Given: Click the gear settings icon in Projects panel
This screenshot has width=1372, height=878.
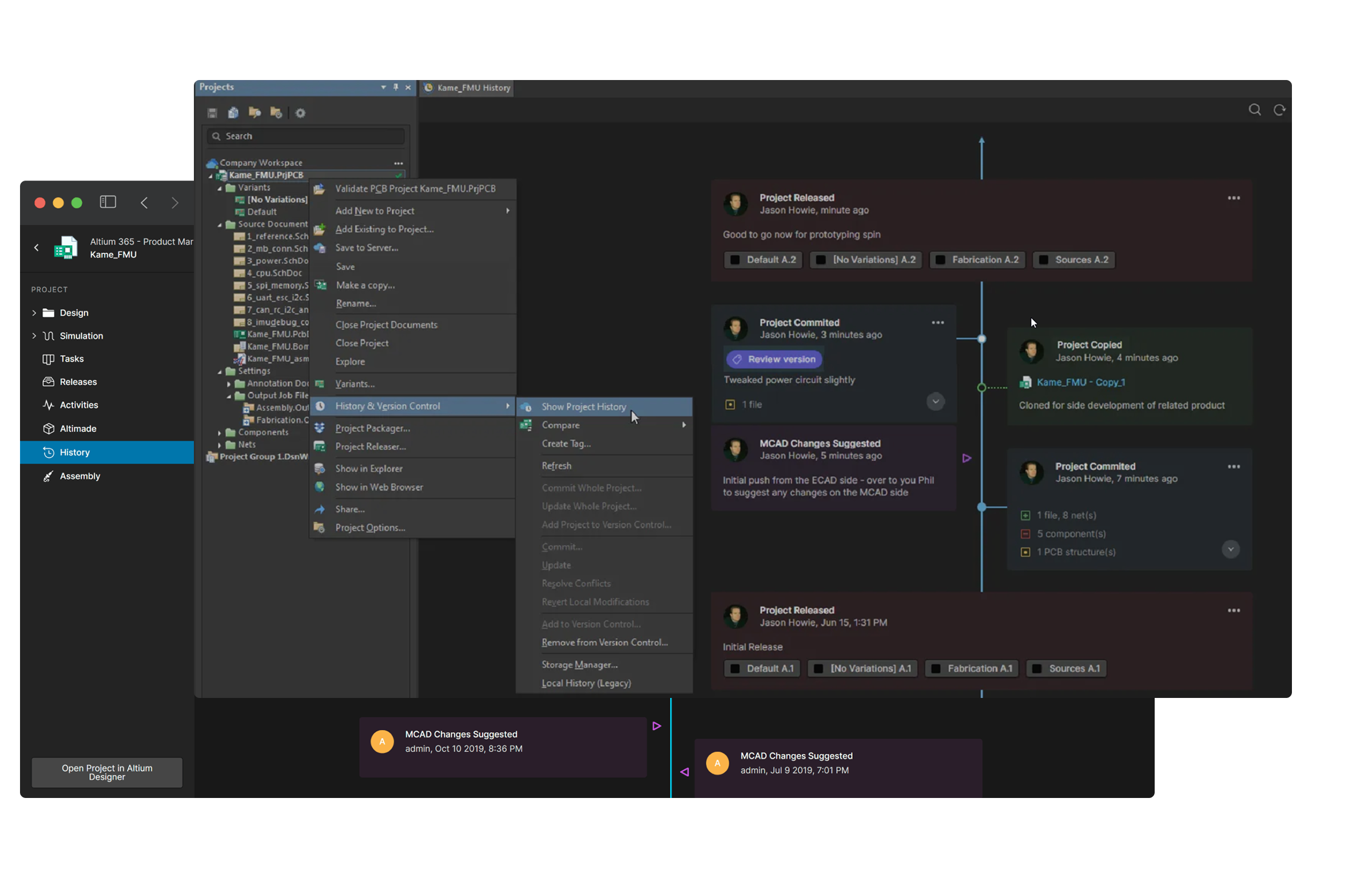Looking at the screenshot, I should pyautogui.click(x=300, y=113).
